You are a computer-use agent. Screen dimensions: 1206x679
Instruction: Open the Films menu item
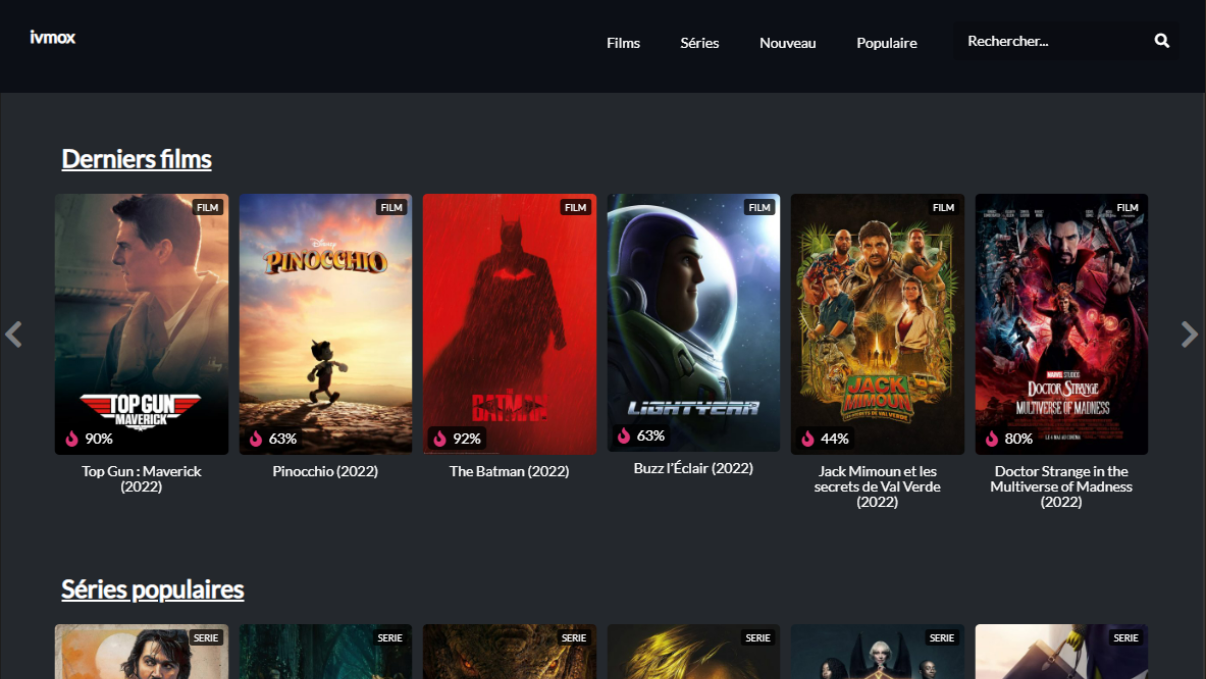pos(623,43)
